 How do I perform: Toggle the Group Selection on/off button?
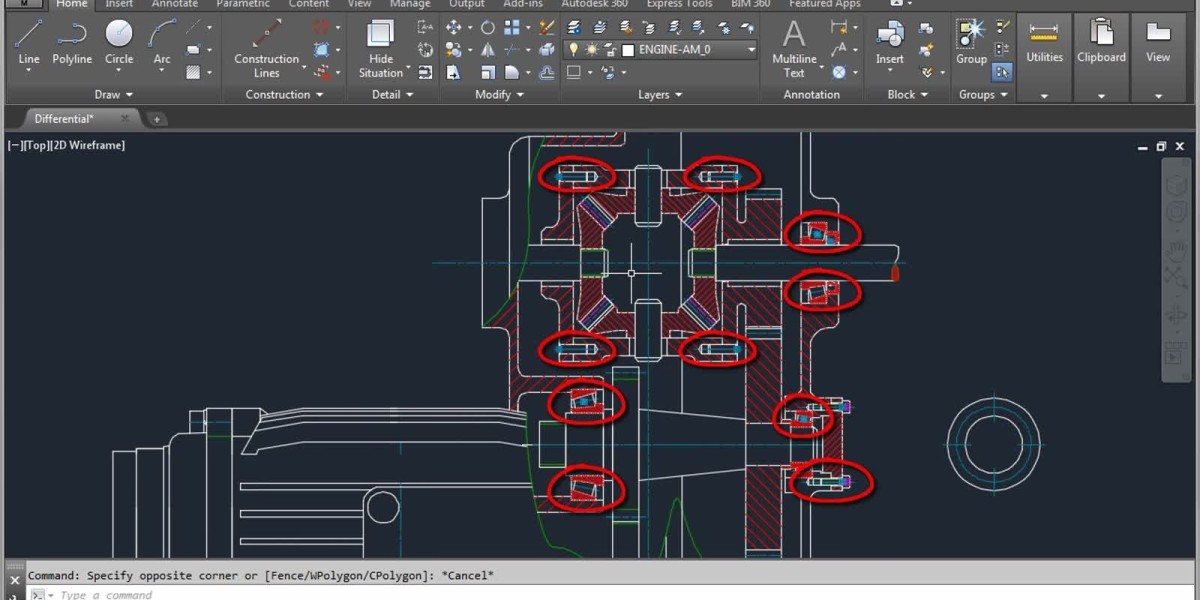tap(1003, 72)
